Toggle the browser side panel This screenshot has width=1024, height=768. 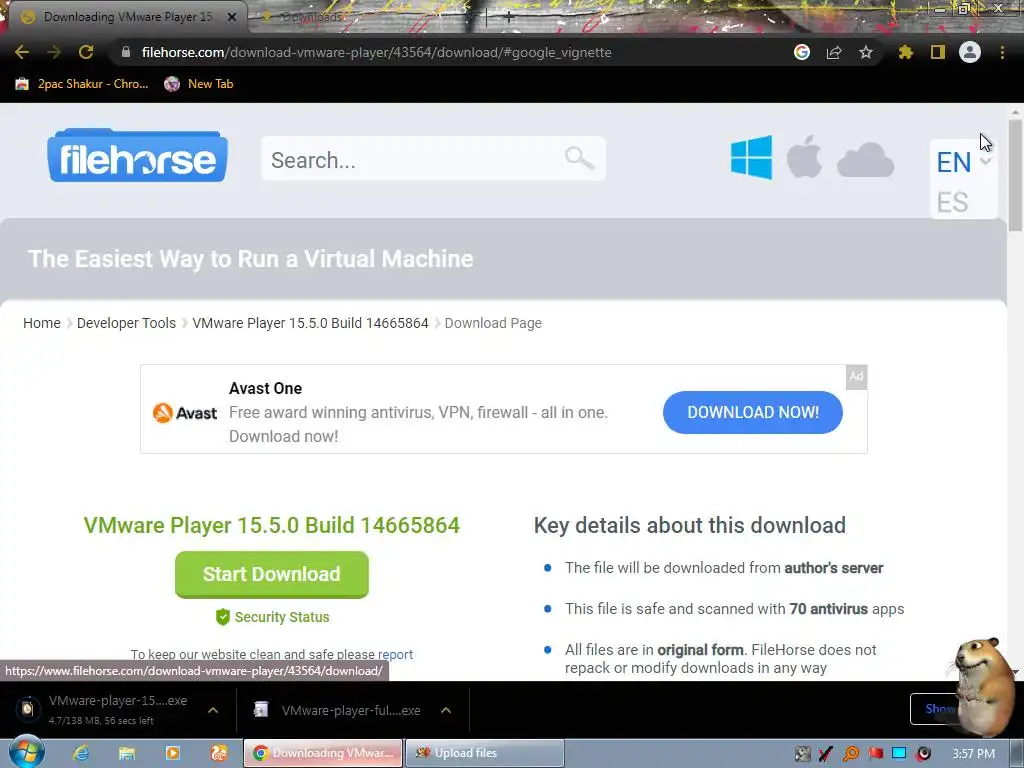(x=938, y=52)
